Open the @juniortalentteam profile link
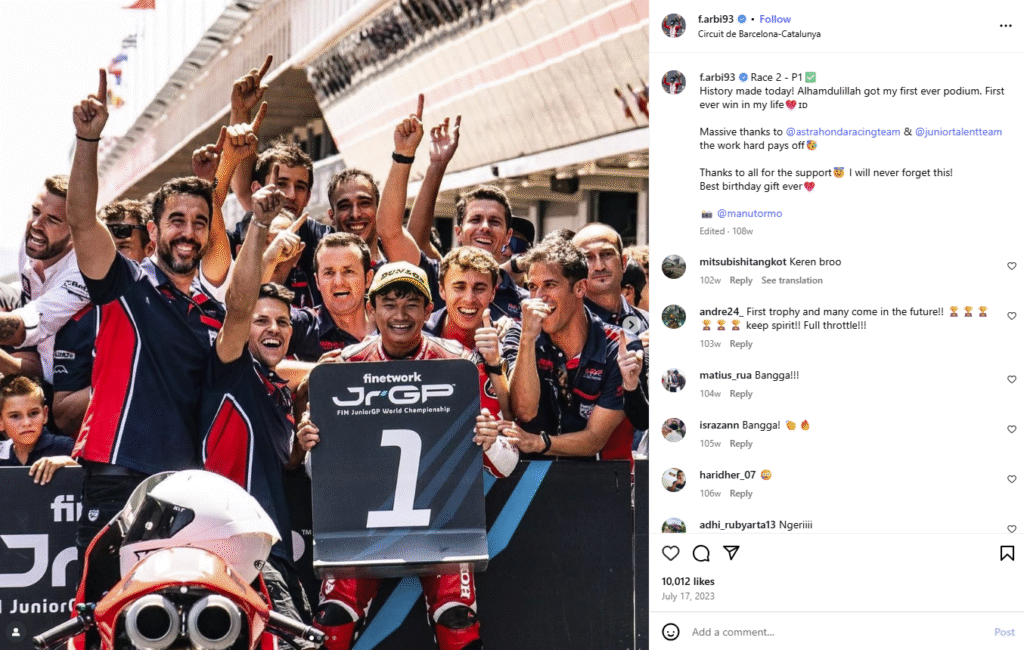1024x650 pixels. point(958,131)
